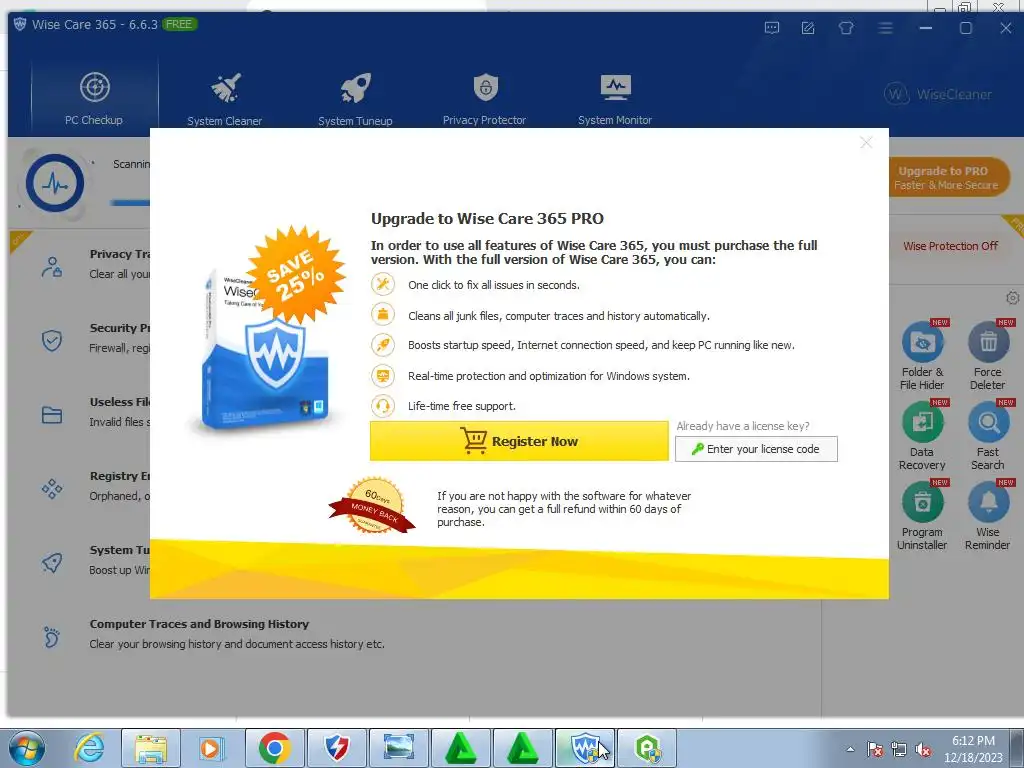Open the Windows Start menu
This screenshot has height=768, width=1024.
tap(27, 748)
